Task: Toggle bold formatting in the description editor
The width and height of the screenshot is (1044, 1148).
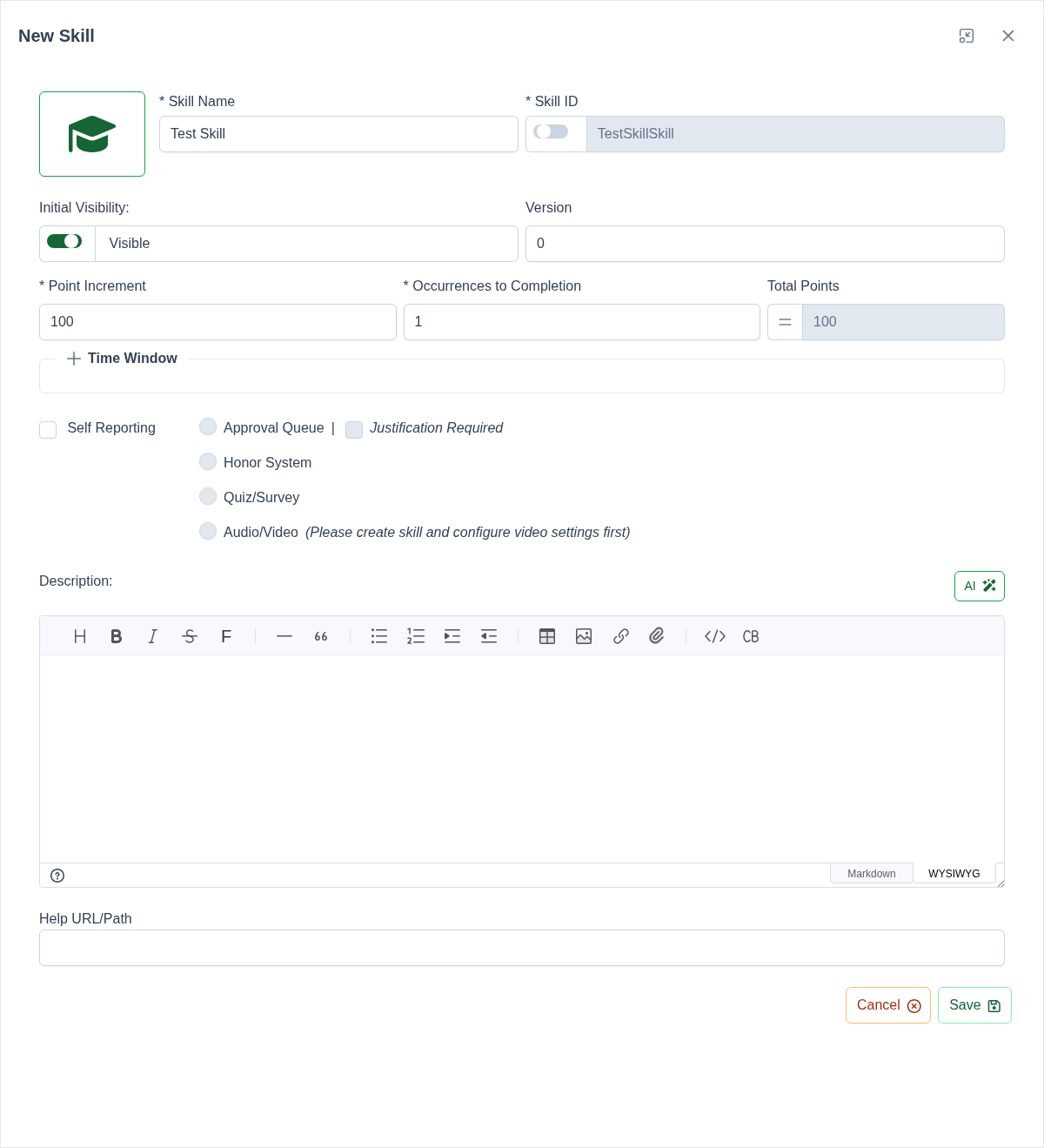Action: pos(117,636)
